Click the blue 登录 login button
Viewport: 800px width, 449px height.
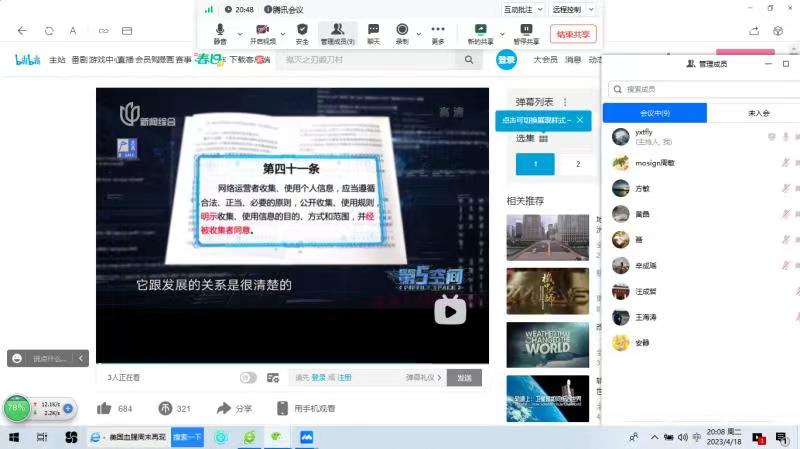(507, 60)
